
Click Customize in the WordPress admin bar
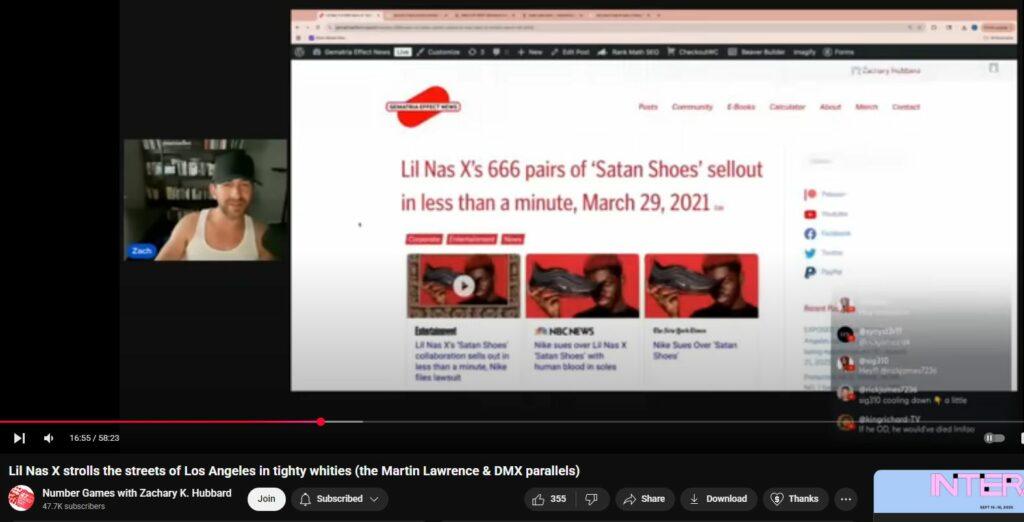click(439, 52)
